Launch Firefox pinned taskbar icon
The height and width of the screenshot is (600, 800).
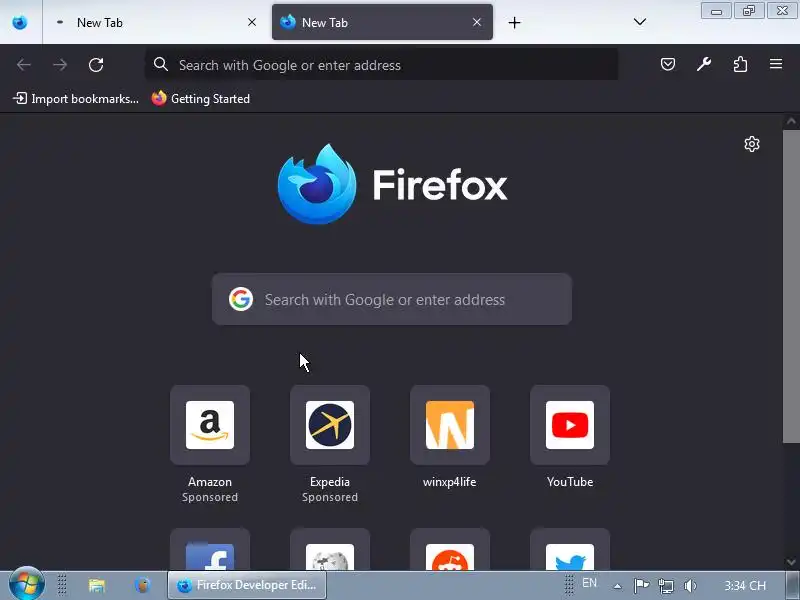[x=142, y=585]
